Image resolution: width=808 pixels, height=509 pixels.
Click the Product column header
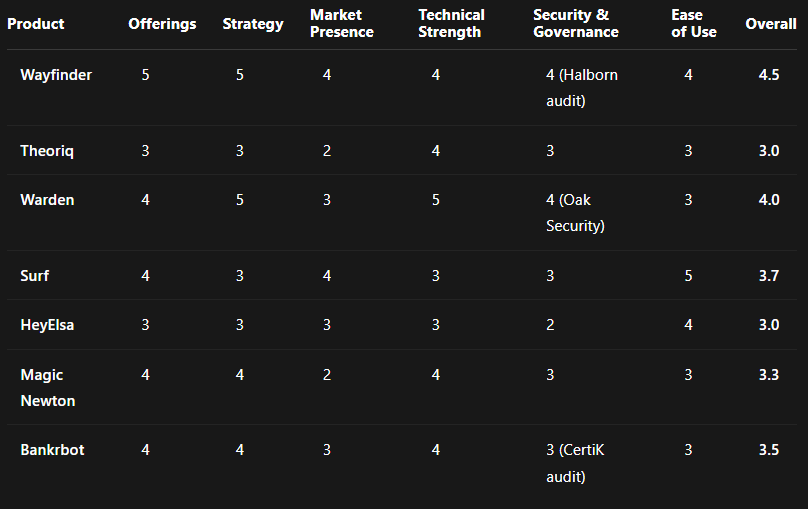pos(36,24)
